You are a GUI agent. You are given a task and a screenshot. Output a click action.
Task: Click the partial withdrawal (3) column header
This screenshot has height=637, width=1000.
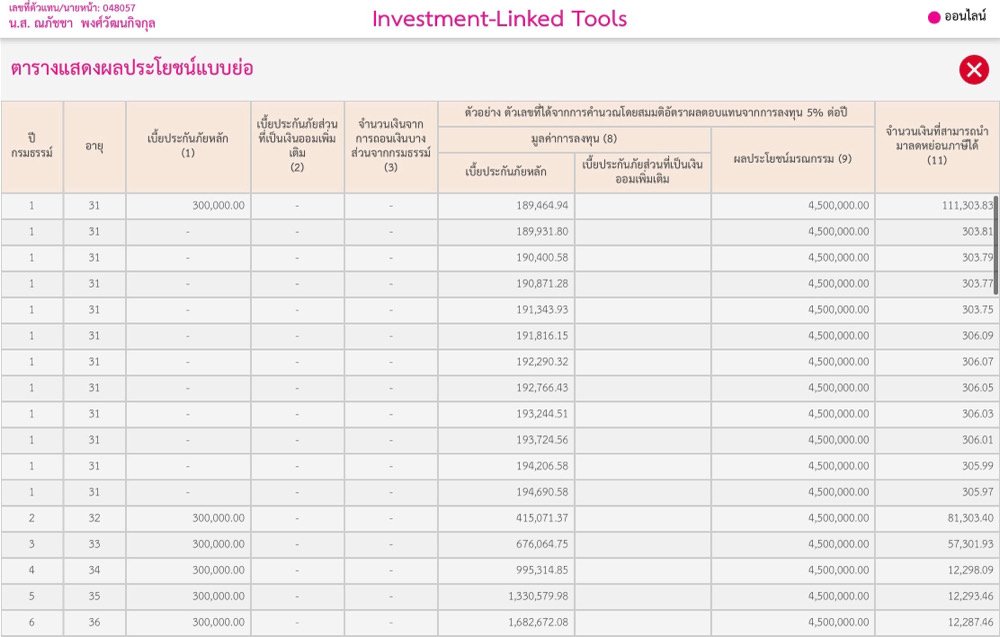(x=391, y=146)
